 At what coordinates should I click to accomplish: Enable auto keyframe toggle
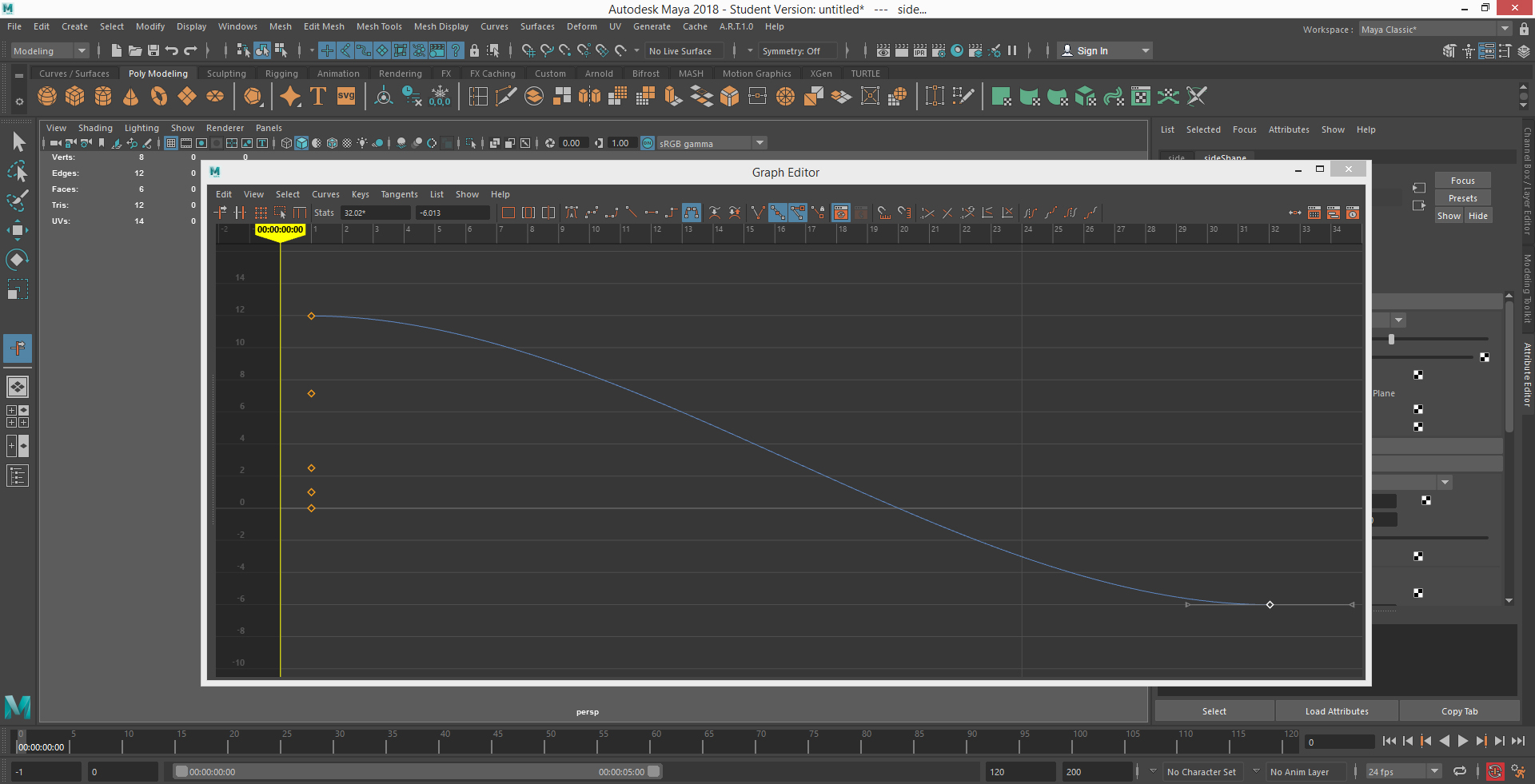1496,771
